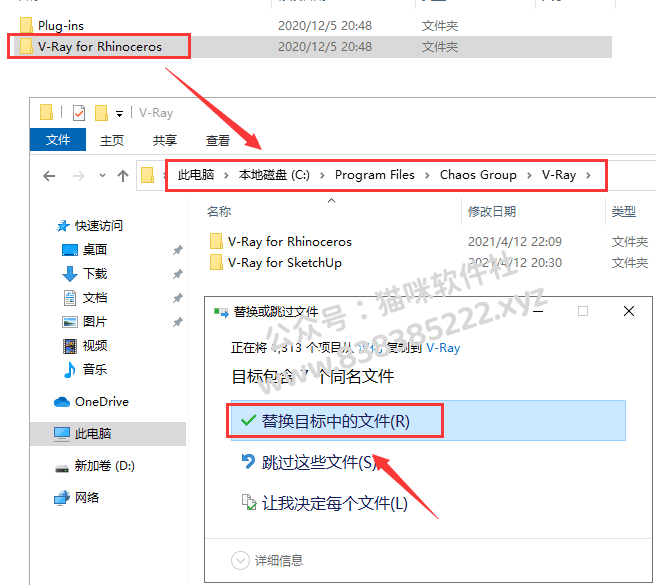Unpin 下载 using its pin icon

coord(178,274)
